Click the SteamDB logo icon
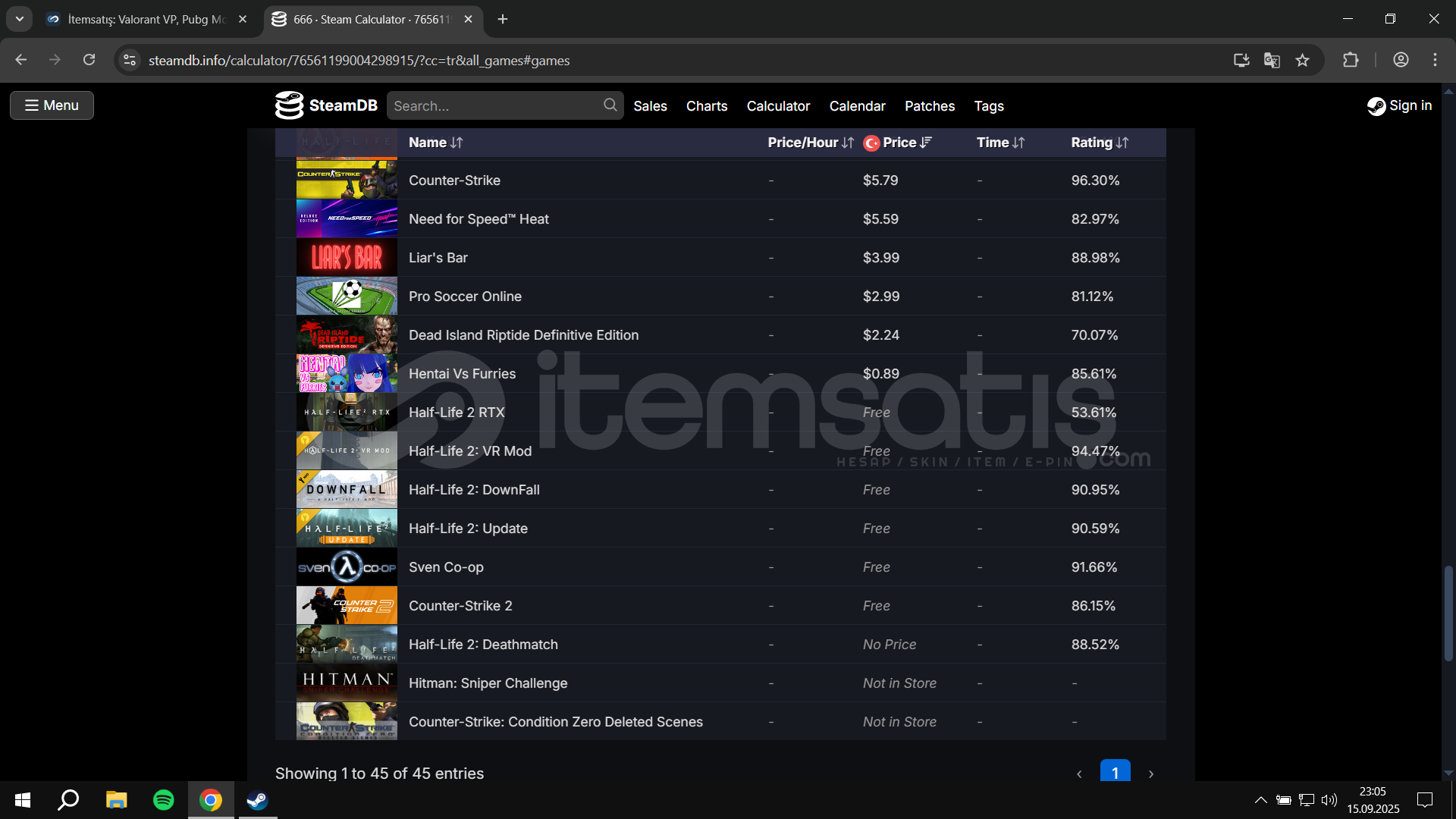 pos(289,105)
